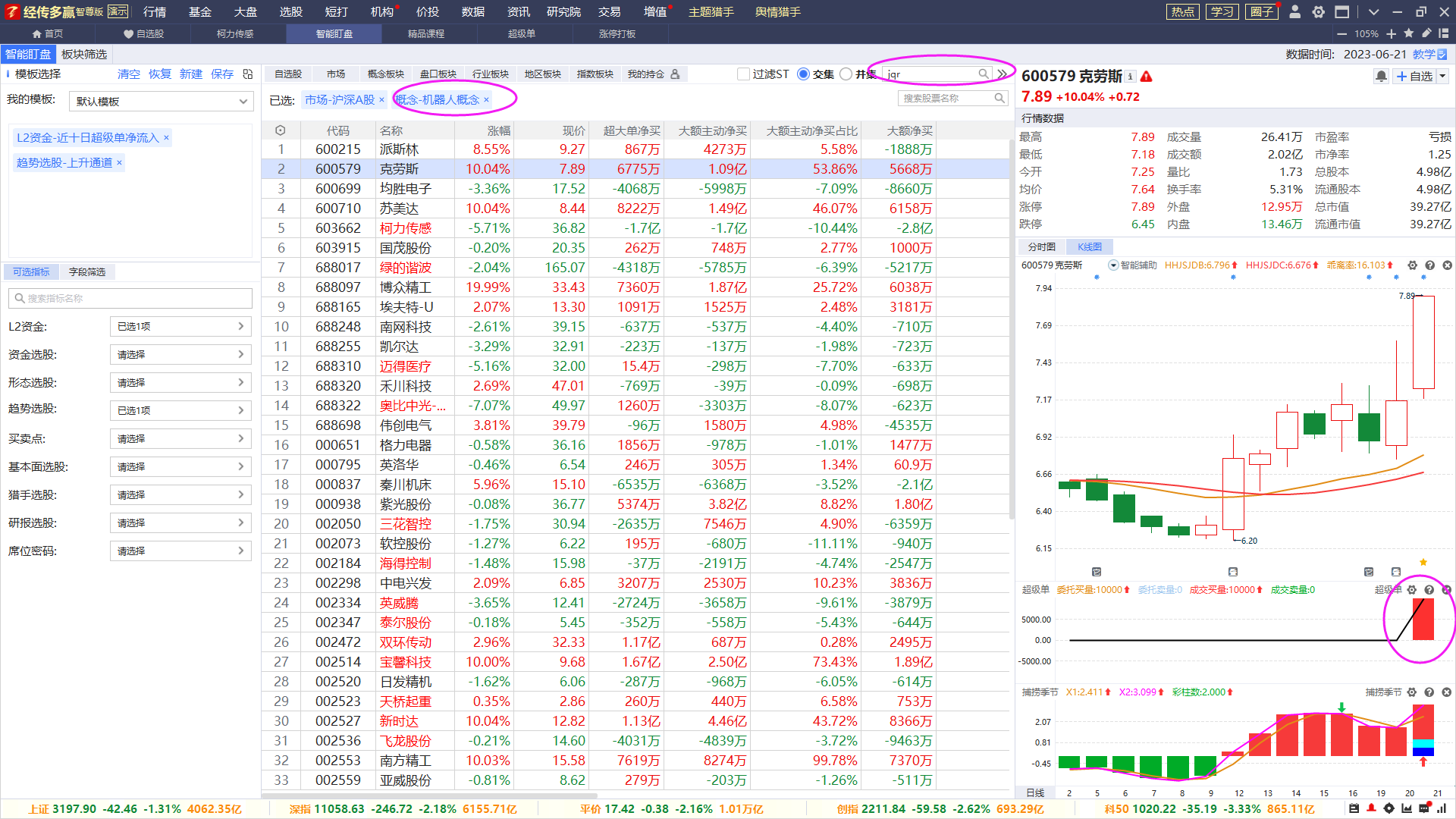Open the 我的模板 默认模板 dropdown

161,101
